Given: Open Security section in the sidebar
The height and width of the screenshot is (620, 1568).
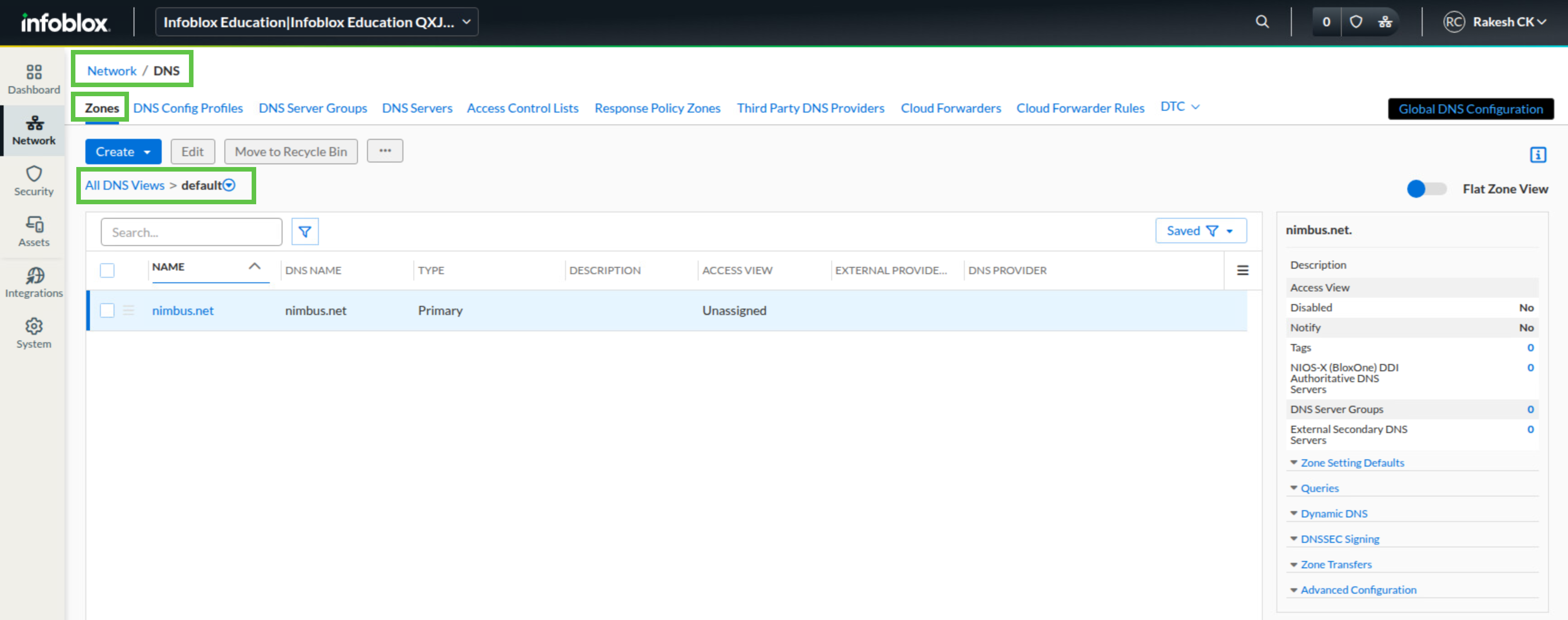Looking at the screenshot, I should [34, 181].
